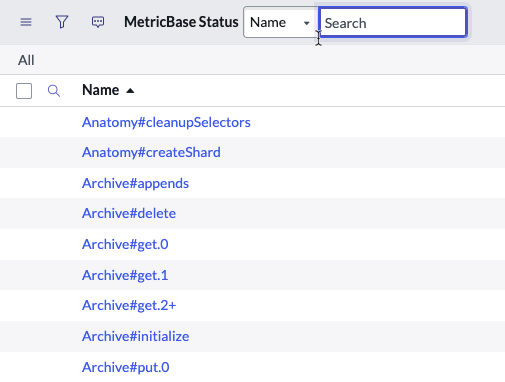Open Archive#get.1 record

(125, 275)
